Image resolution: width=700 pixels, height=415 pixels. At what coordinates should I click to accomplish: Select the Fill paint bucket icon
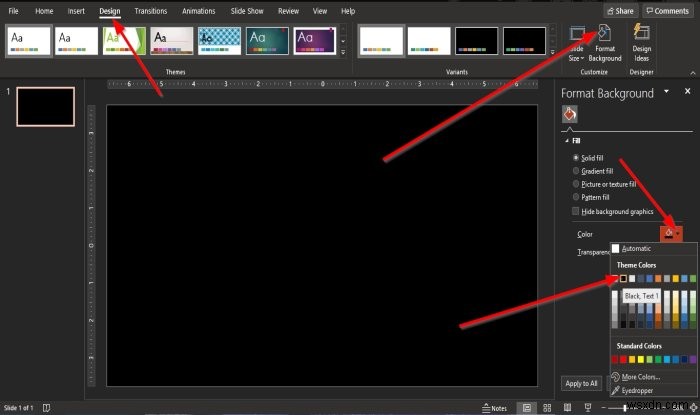(570, 114)
